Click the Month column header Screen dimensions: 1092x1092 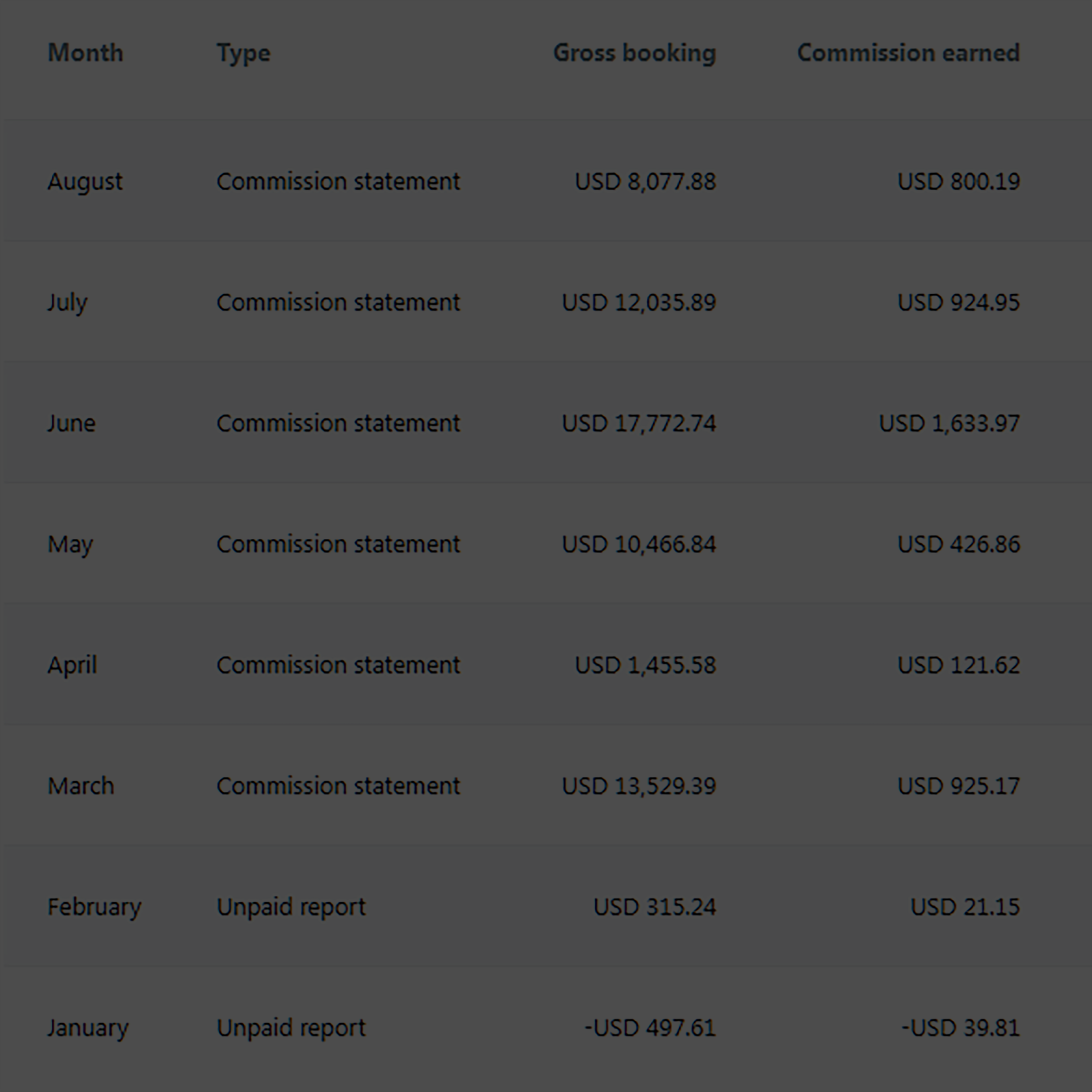(85, 53)
